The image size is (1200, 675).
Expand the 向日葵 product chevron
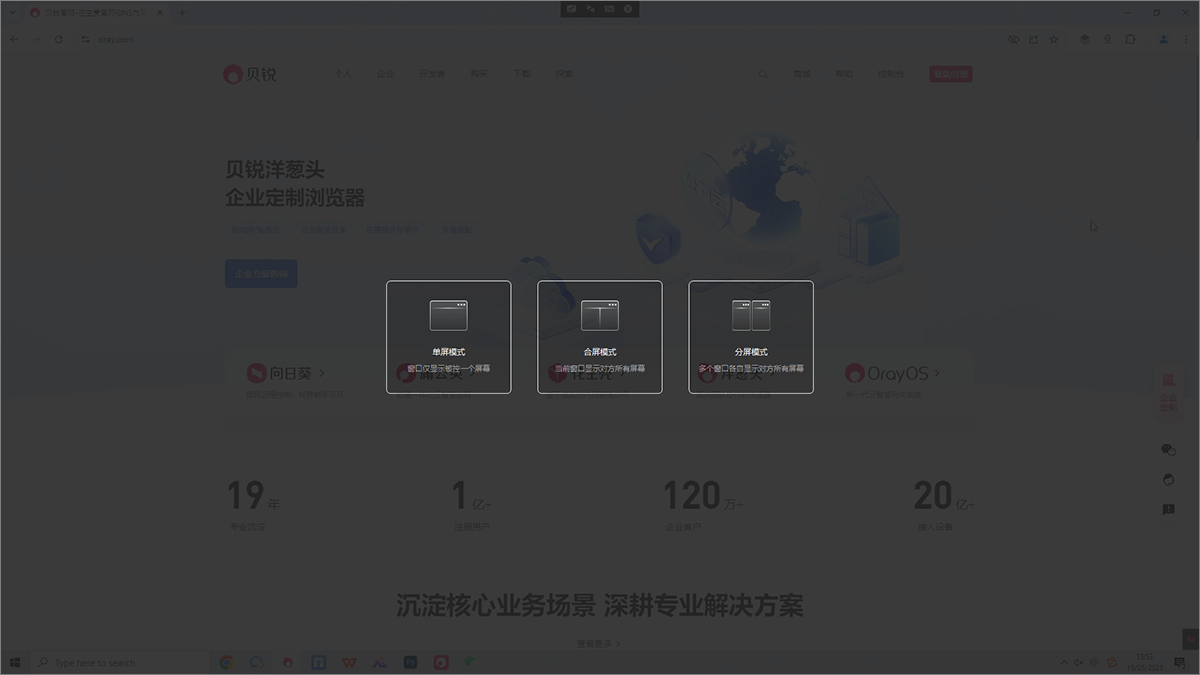[x=322, y=373]
